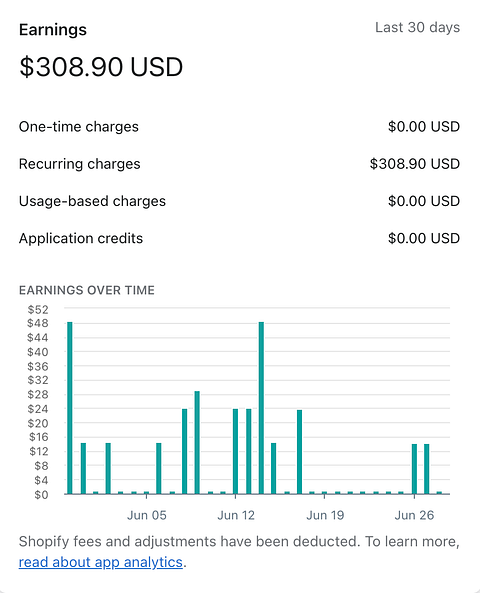Select the One-time charges row
Viewport: 480px width, 593px height.
pos(239,127)
